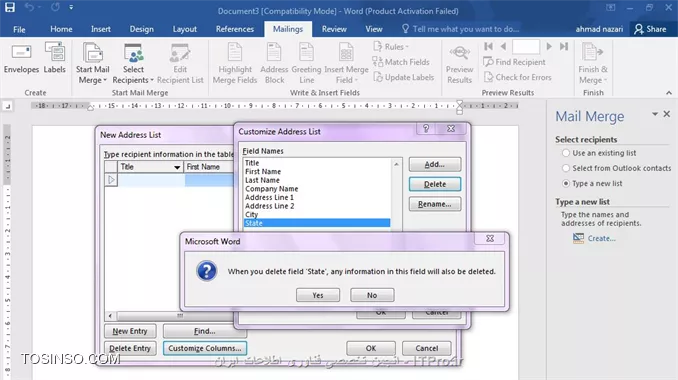Insert an Address Block
Screen dimensions: 678x380
coord(274,64)
